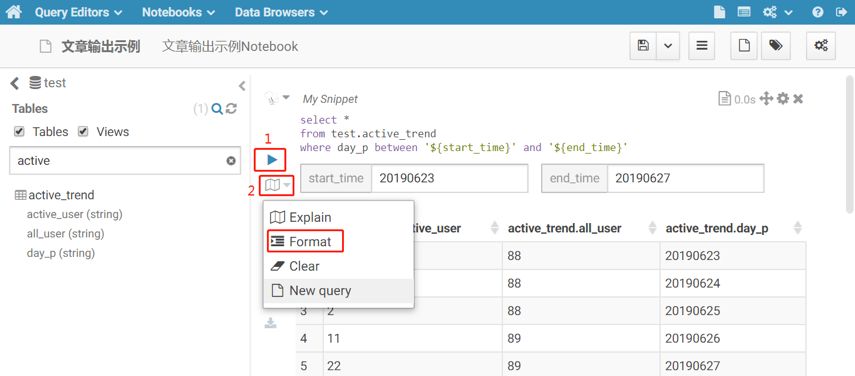Open the snippet log icon beside 0.0s
This screenshot has height=376, width=855.
click(x=724, y=99)
